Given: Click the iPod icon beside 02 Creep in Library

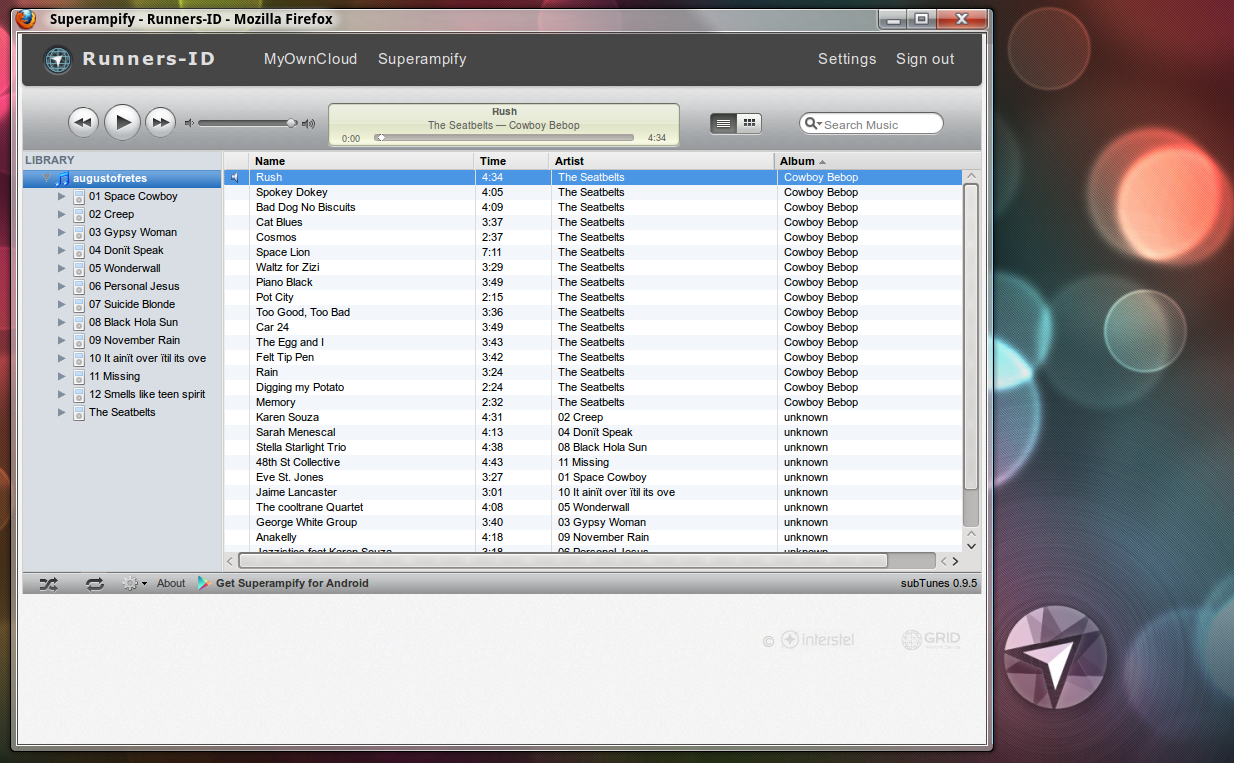Looking at the screenshot, I should point(79,215).
